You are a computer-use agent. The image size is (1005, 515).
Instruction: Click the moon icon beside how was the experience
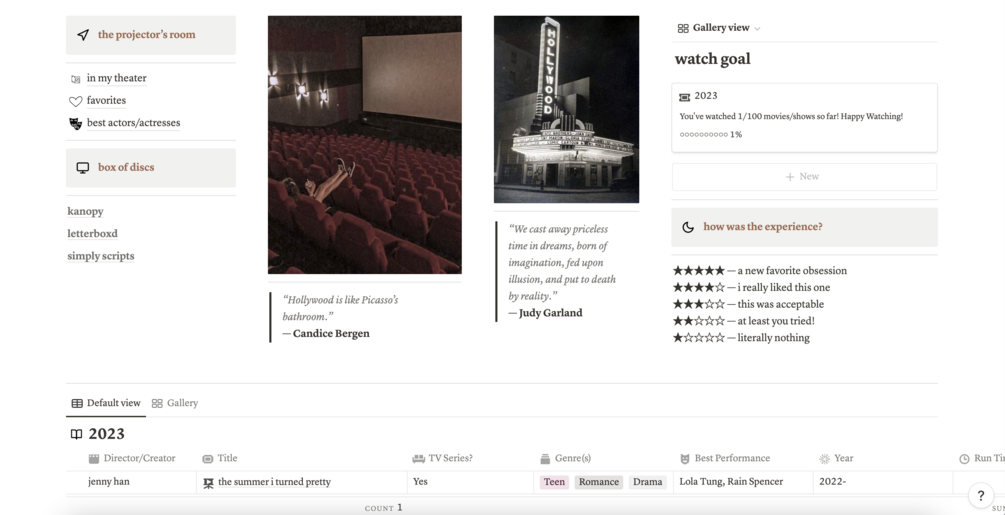coord(688,227)
